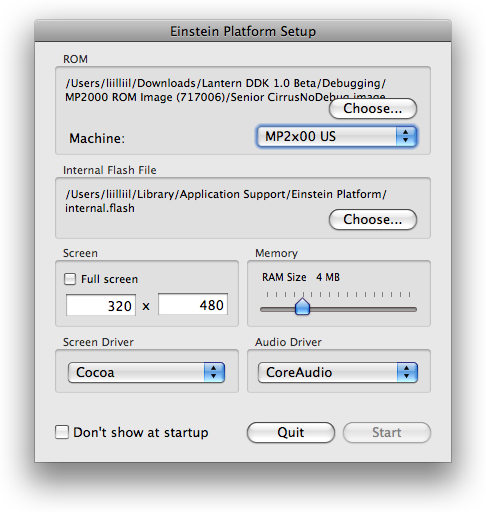Click the RAM Size slider track's right end

click(414, 310)
